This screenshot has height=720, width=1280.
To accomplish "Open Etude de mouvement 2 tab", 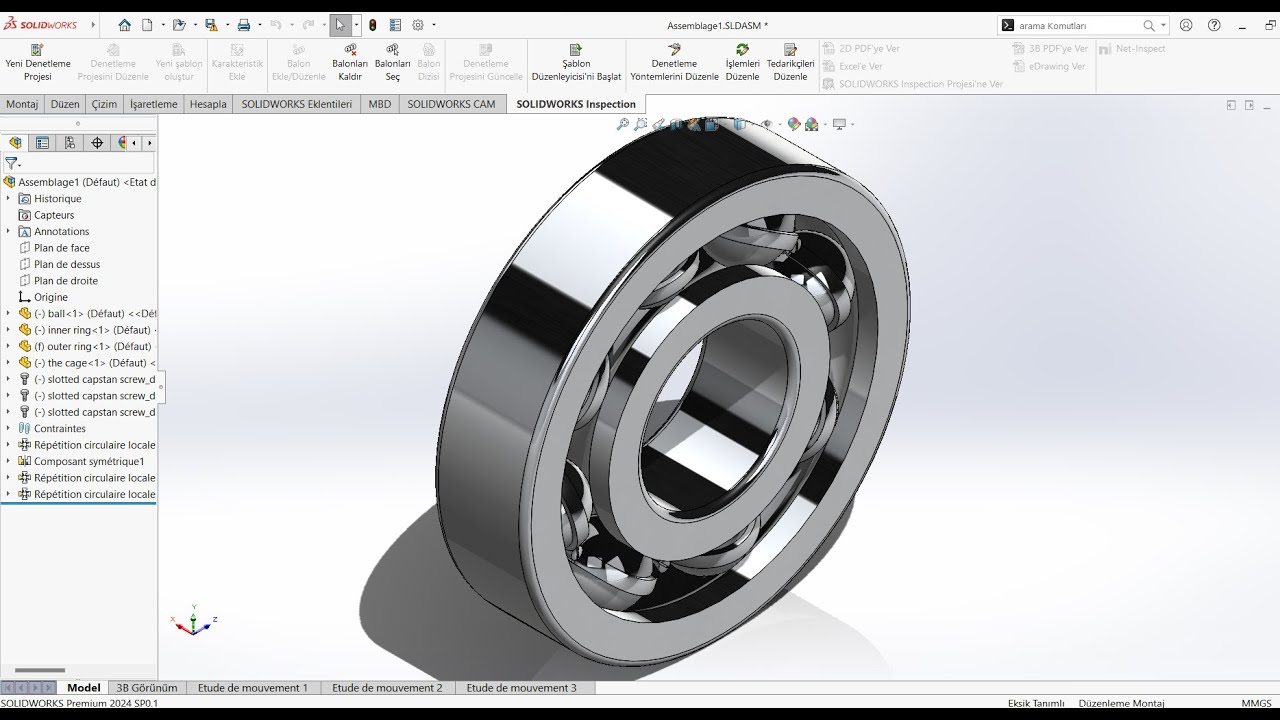I will coord(387,688).
